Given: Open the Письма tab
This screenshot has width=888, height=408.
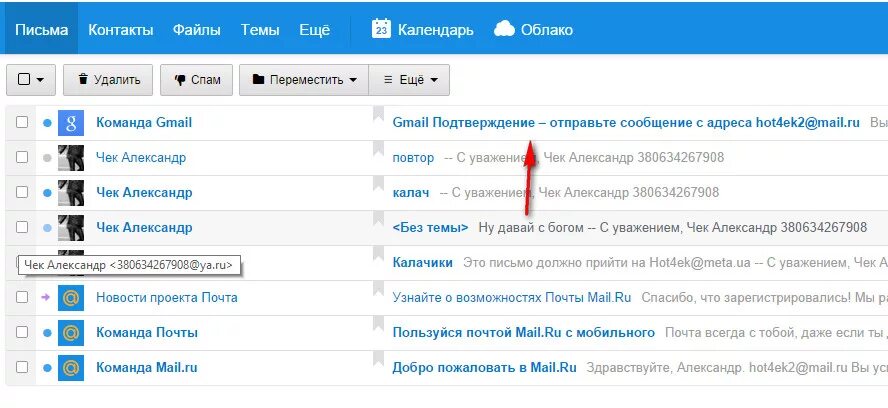Looking at the screenshot, I should pos(41,30).
